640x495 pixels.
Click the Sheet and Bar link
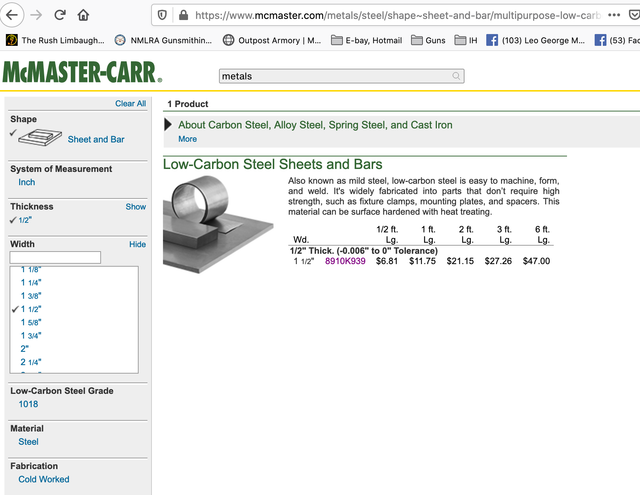pyautogui.click(x=96, y=140)
